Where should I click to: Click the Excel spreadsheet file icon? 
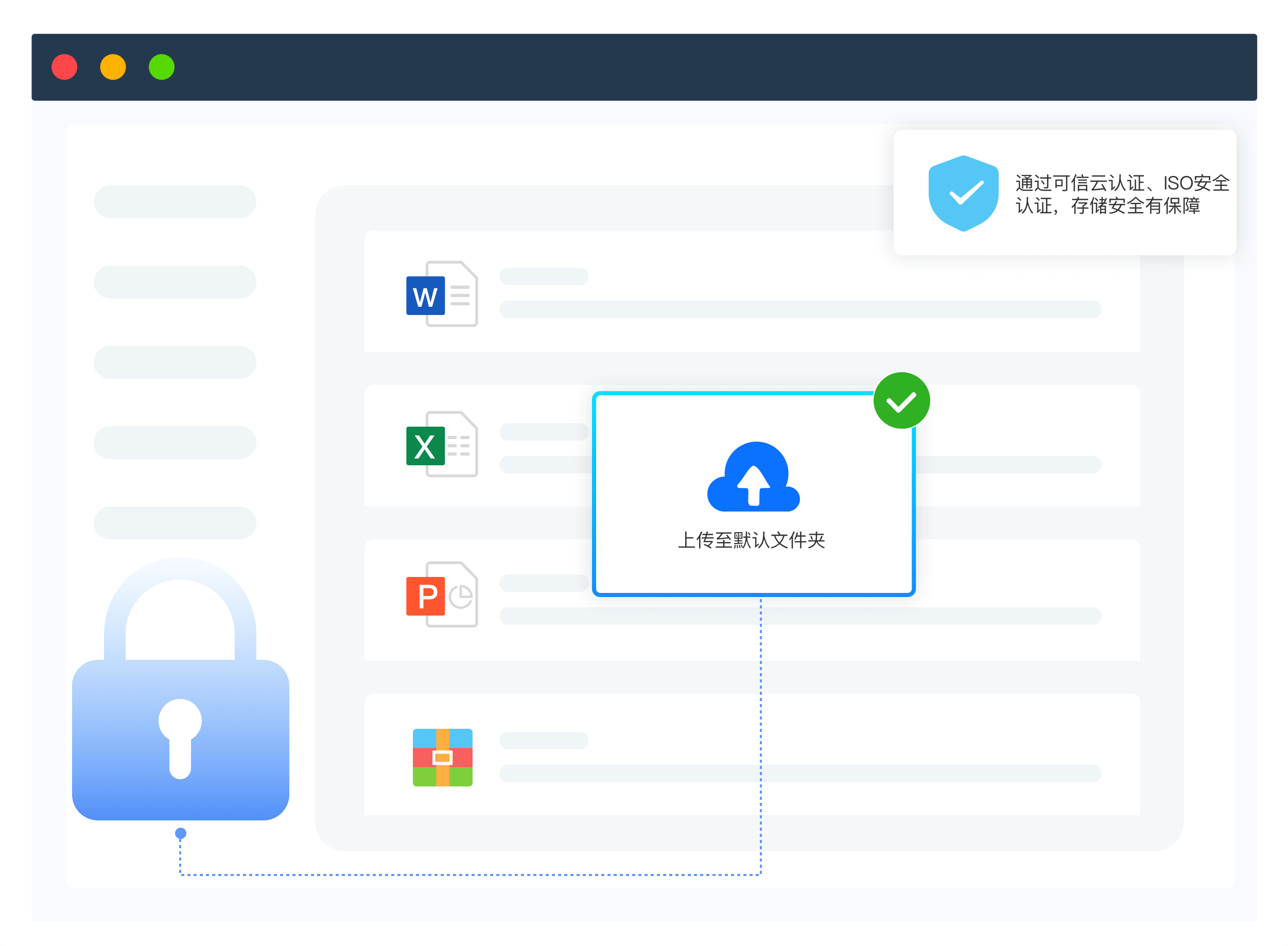pyautogui.click(x=442, y=444)
